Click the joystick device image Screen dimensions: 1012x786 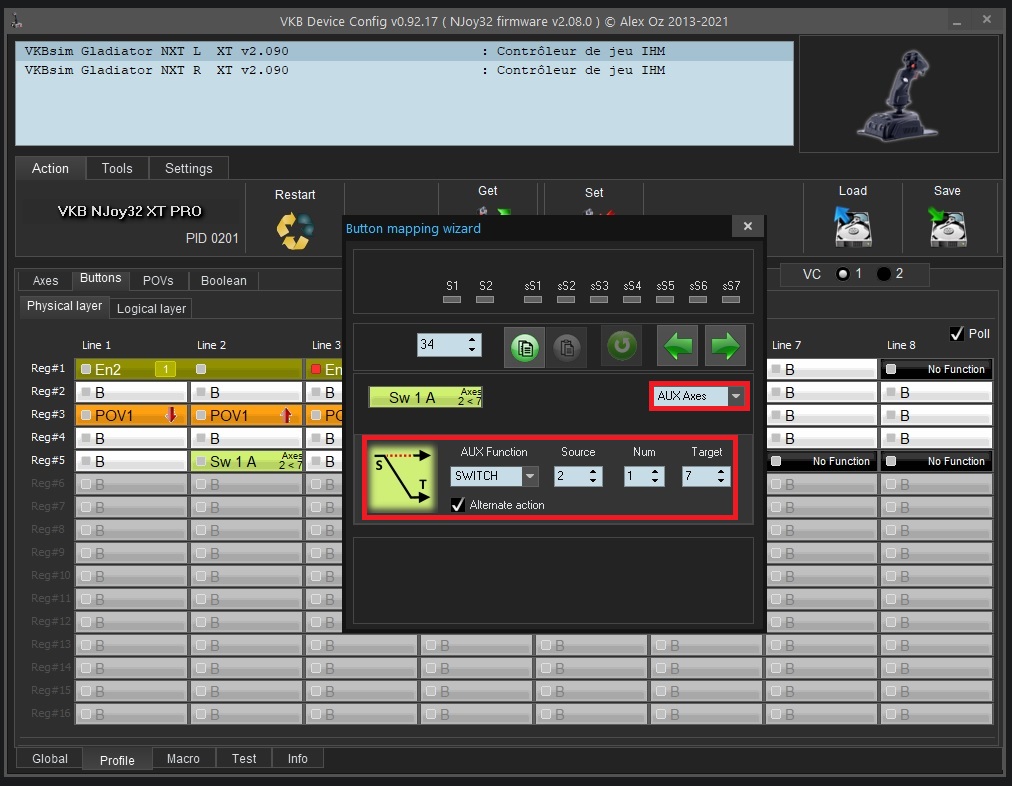[x=898, y=95]
